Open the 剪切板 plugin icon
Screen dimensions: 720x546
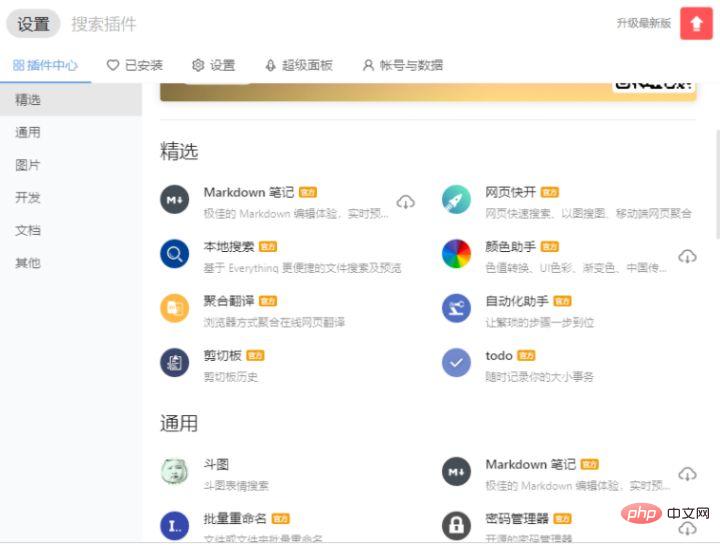[x=174, y=363]
